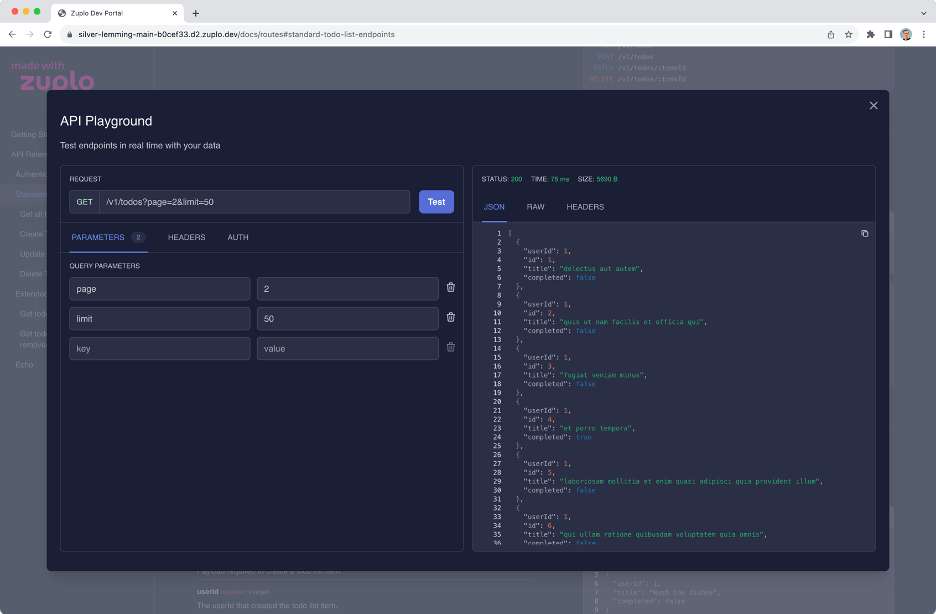Delete the page query parameter

tap(451, 288)
